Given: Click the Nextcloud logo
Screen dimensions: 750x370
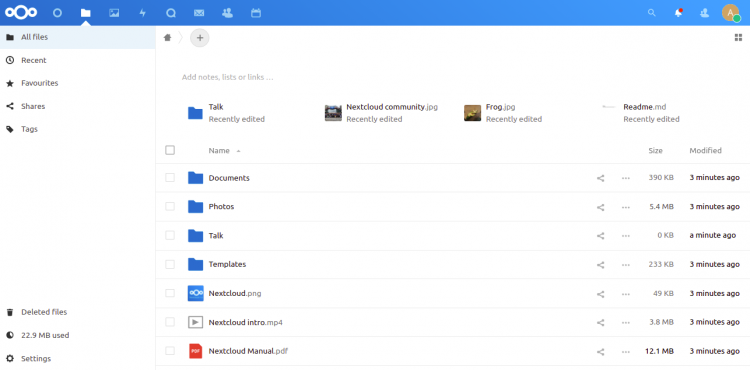Looking at the screenshot, I should point(21,13).
